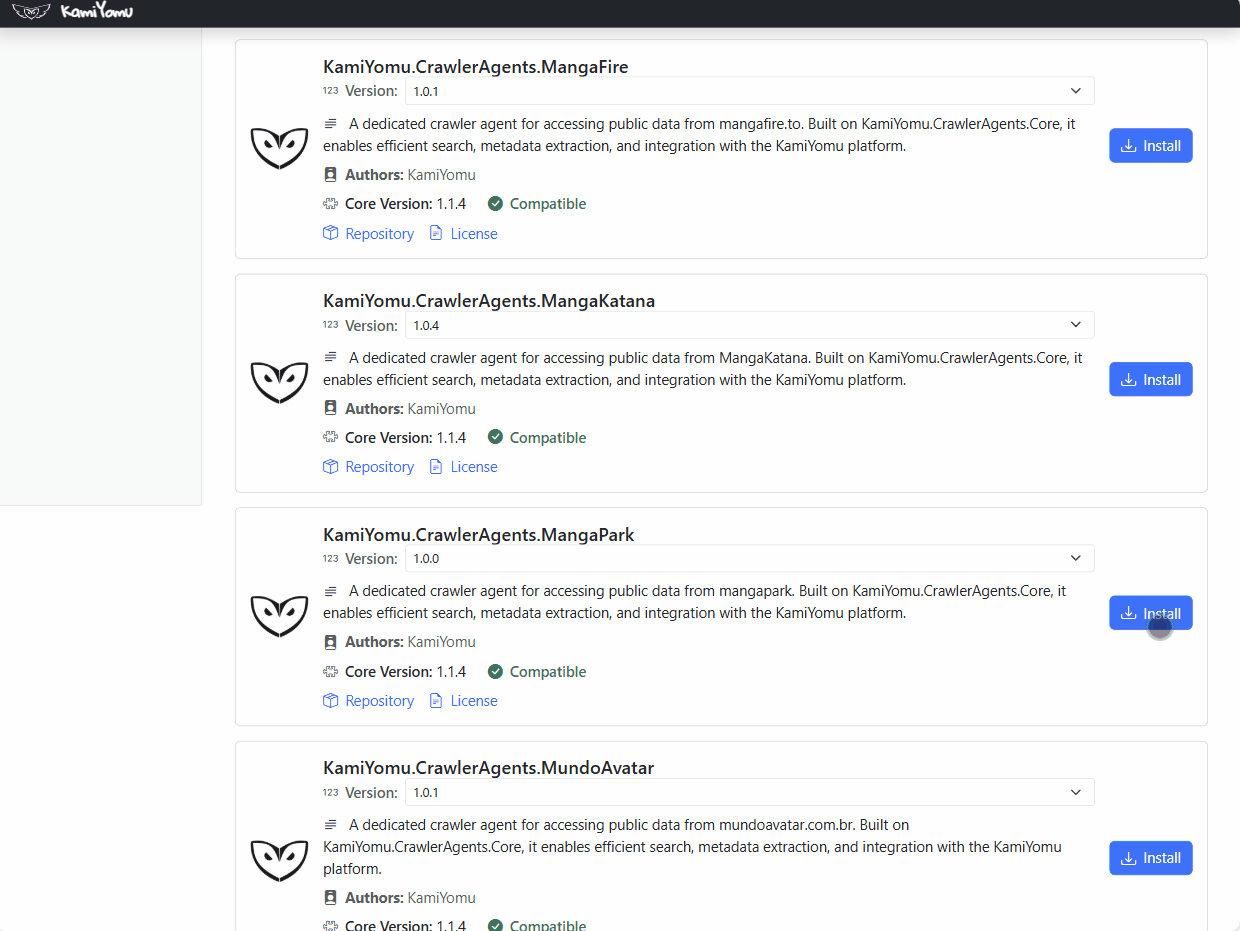
Task: Click the MangaFire crawler agent owl icon
Action: tap(279, 147)
